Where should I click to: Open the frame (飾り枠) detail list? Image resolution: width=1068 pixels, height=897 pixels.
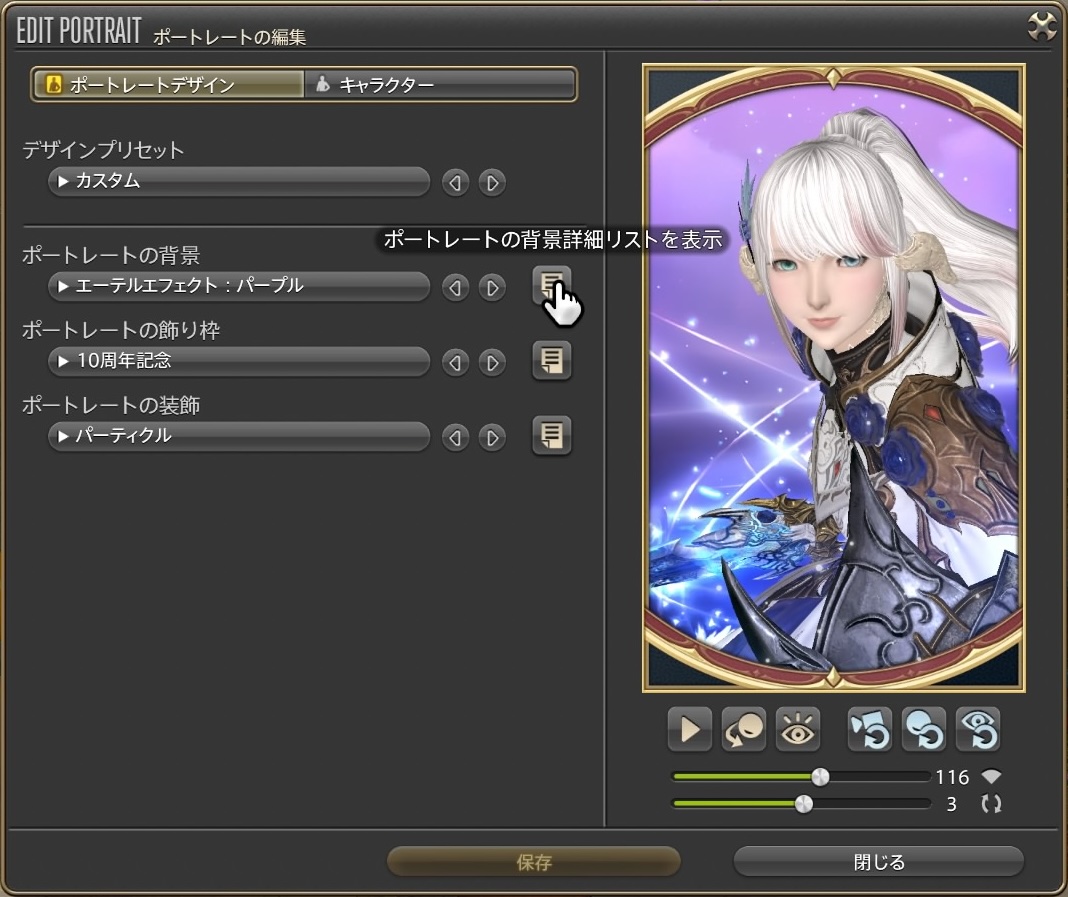[551, 360]
